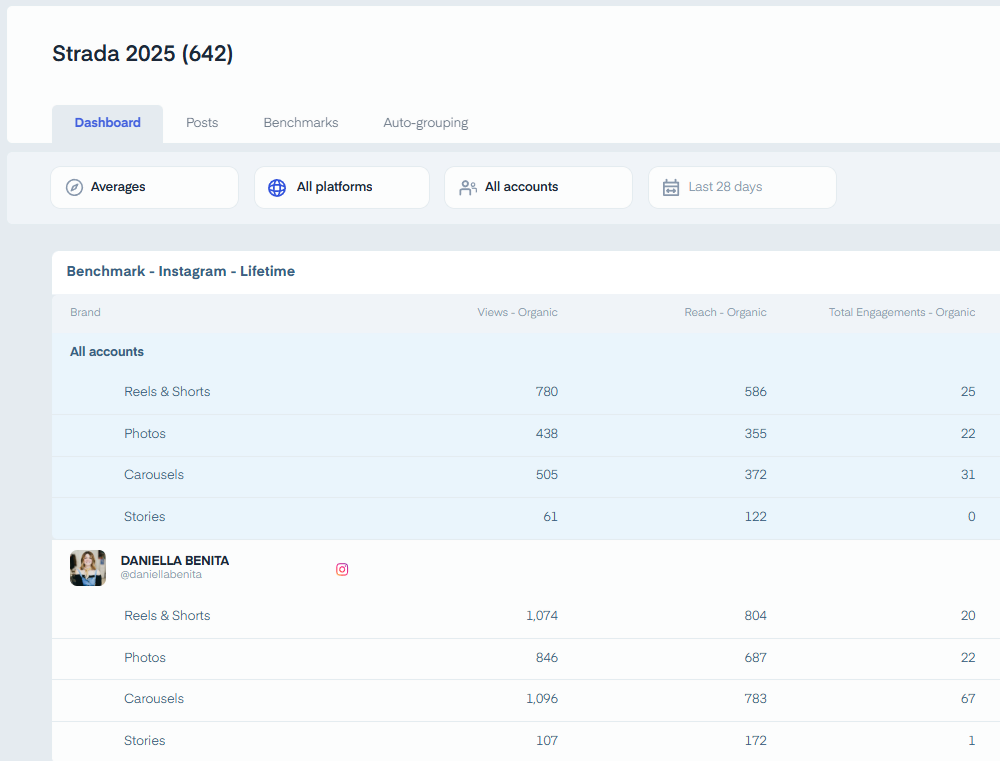Click the 172 reach value
This screenshot has height=761, width=1000.
[756, 741]
